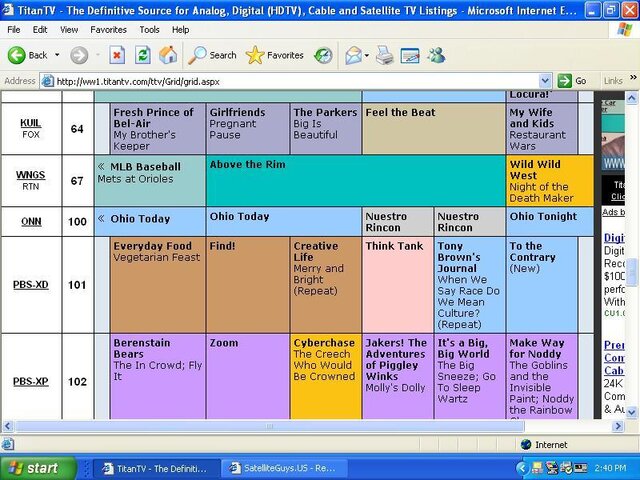Select the MLB Baseball Mets at Orioles listing
640x480 pixels.
tap(150, 180)
